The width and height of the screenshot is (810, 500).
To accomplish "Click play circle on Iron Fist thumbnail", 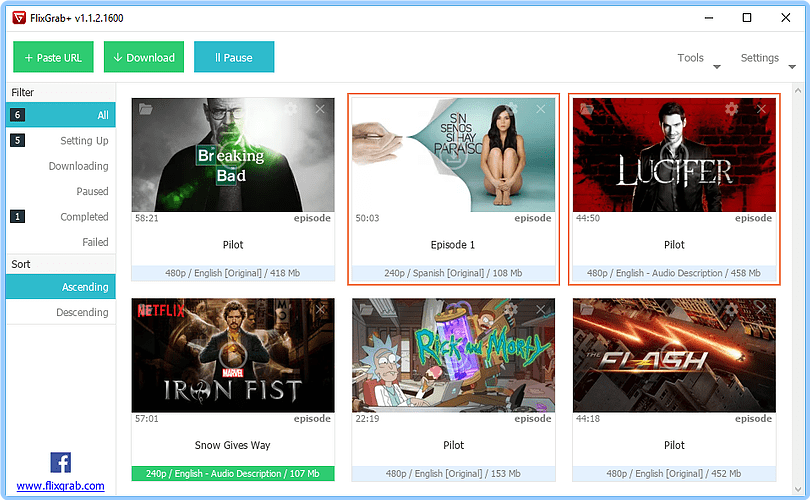I will click(x=233, y=355).
